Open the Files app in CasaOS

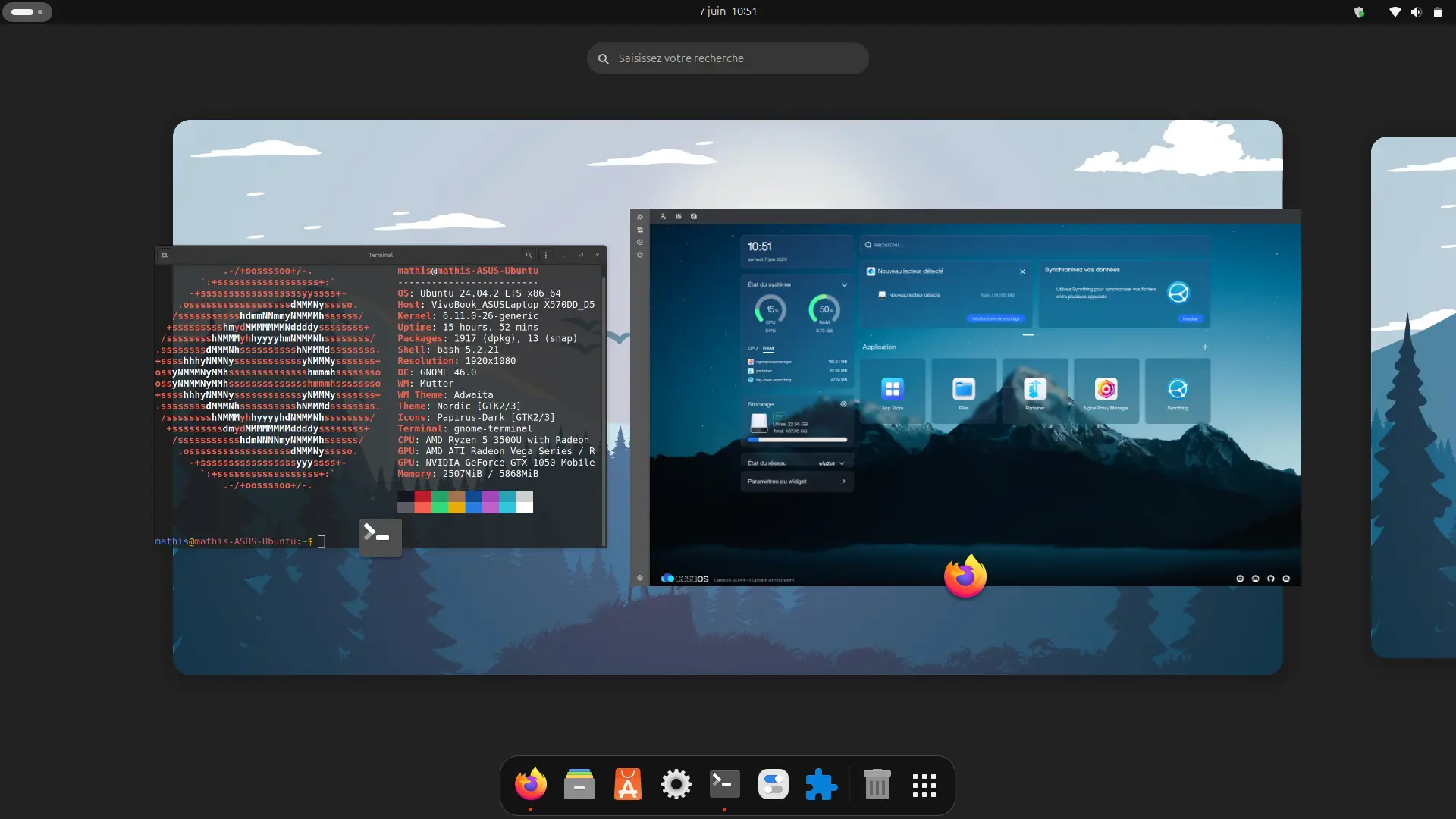tap(963, 391)
